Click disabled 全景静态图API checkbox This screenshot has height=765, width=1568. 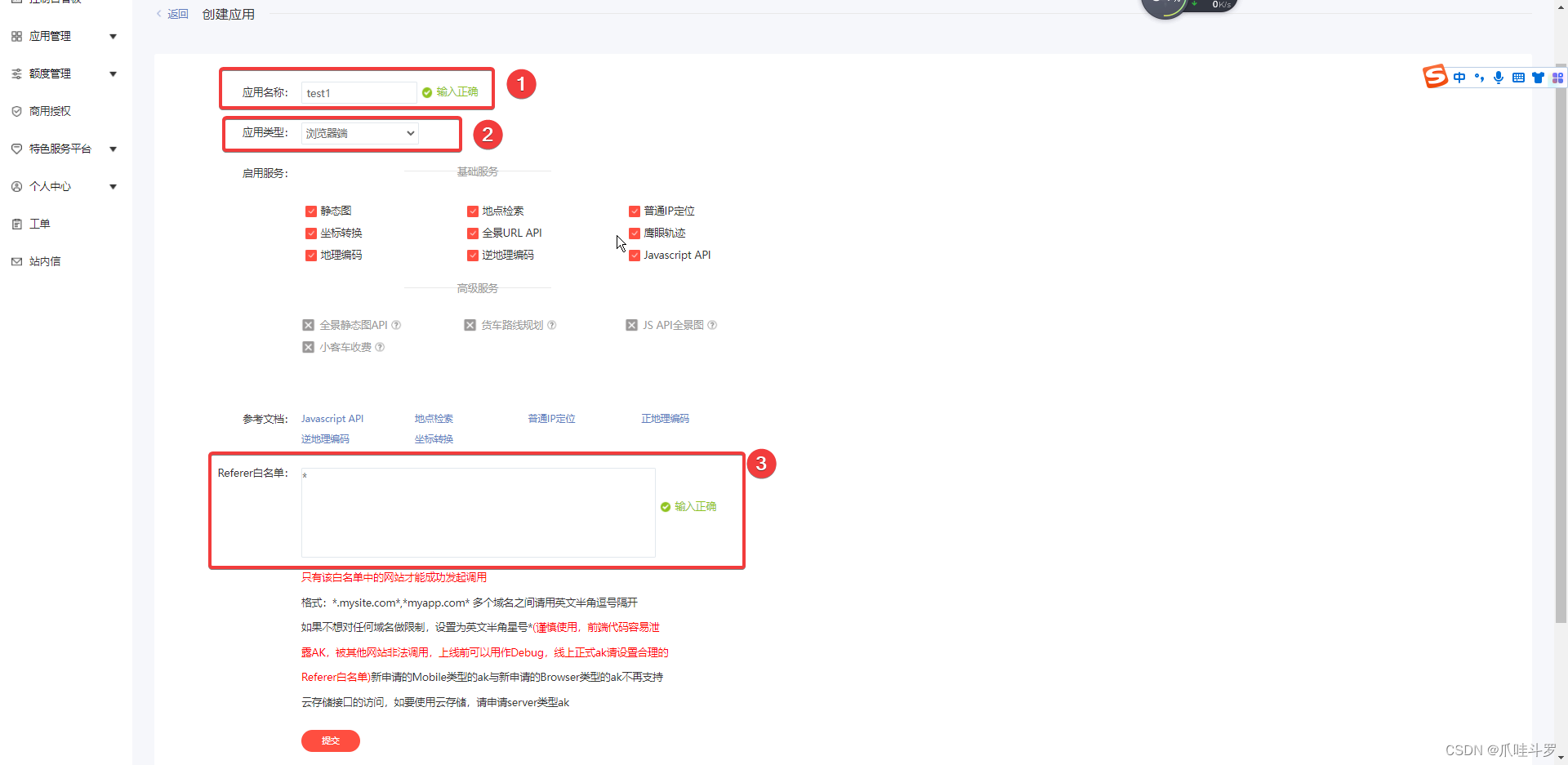click(308, 325)
